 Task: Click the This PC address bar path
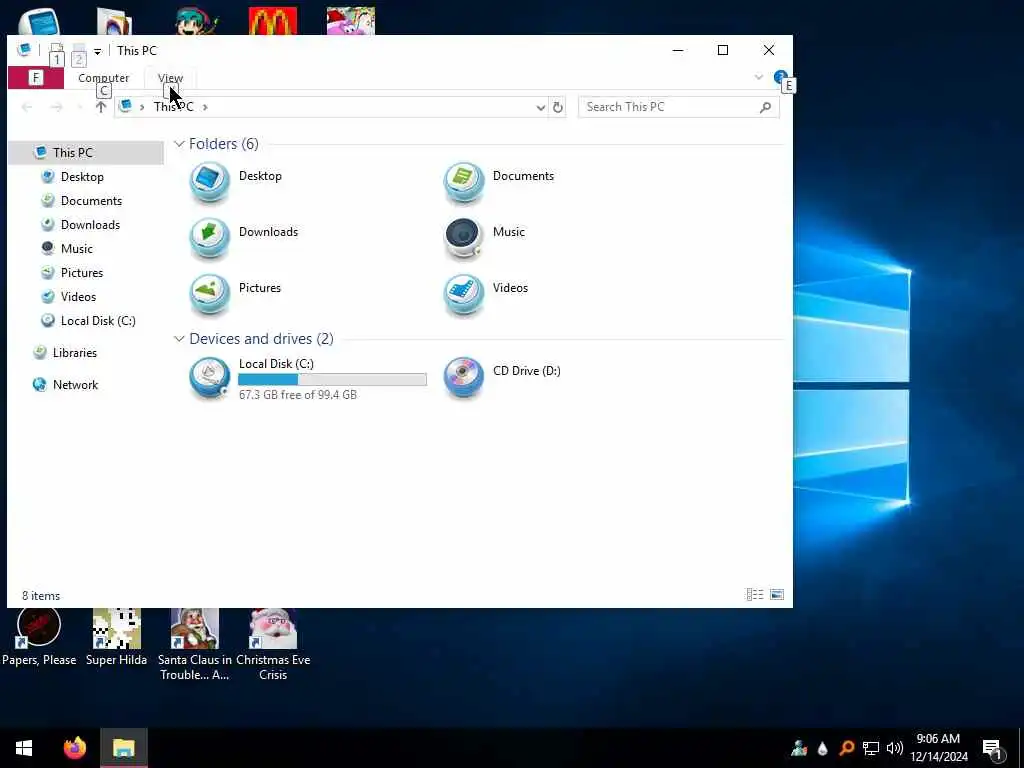pos(174,107)
